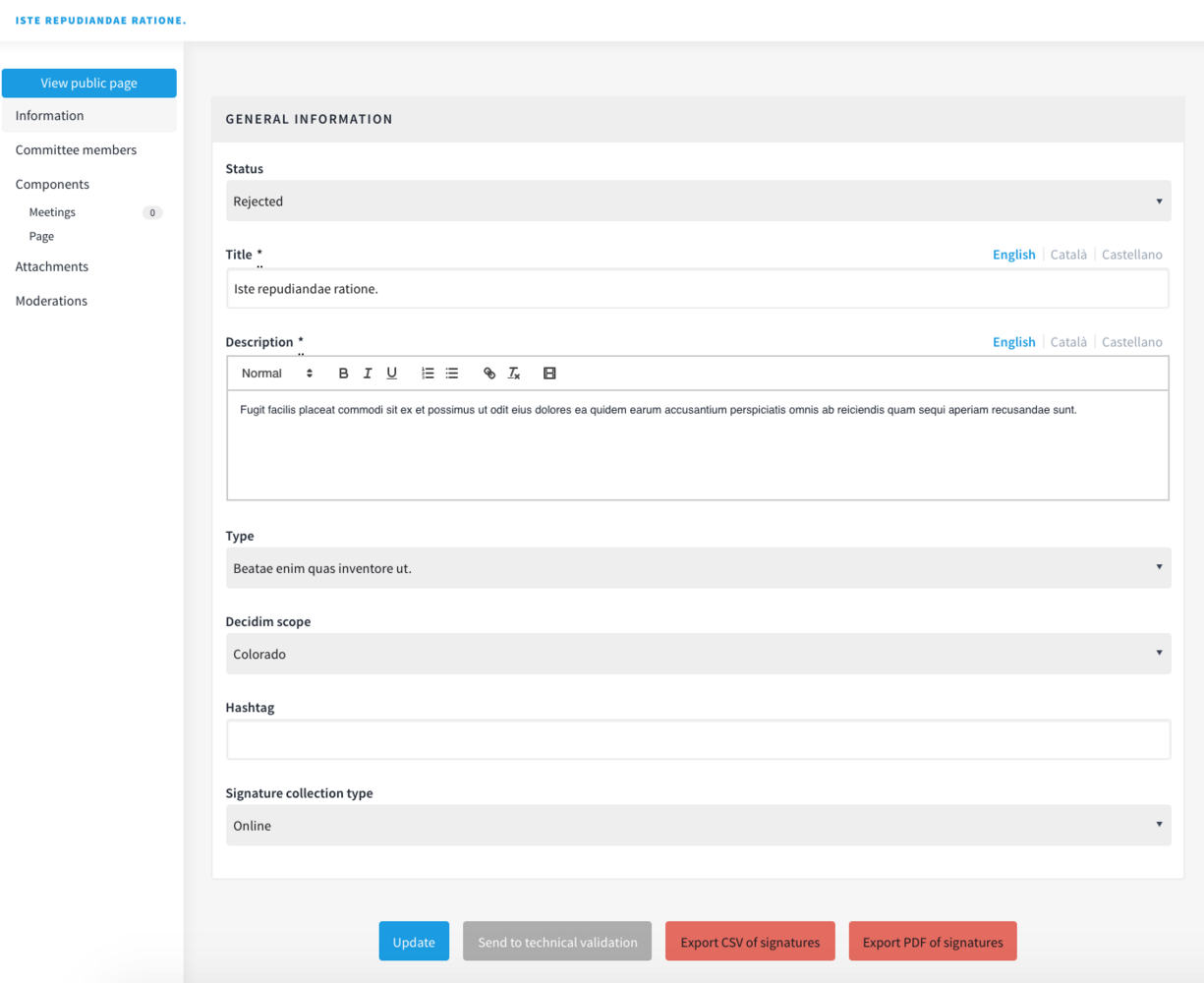The height and width of the screenshot is (983, 1204).
Task: Click the View public page button
Action: (x=88, y=84)
